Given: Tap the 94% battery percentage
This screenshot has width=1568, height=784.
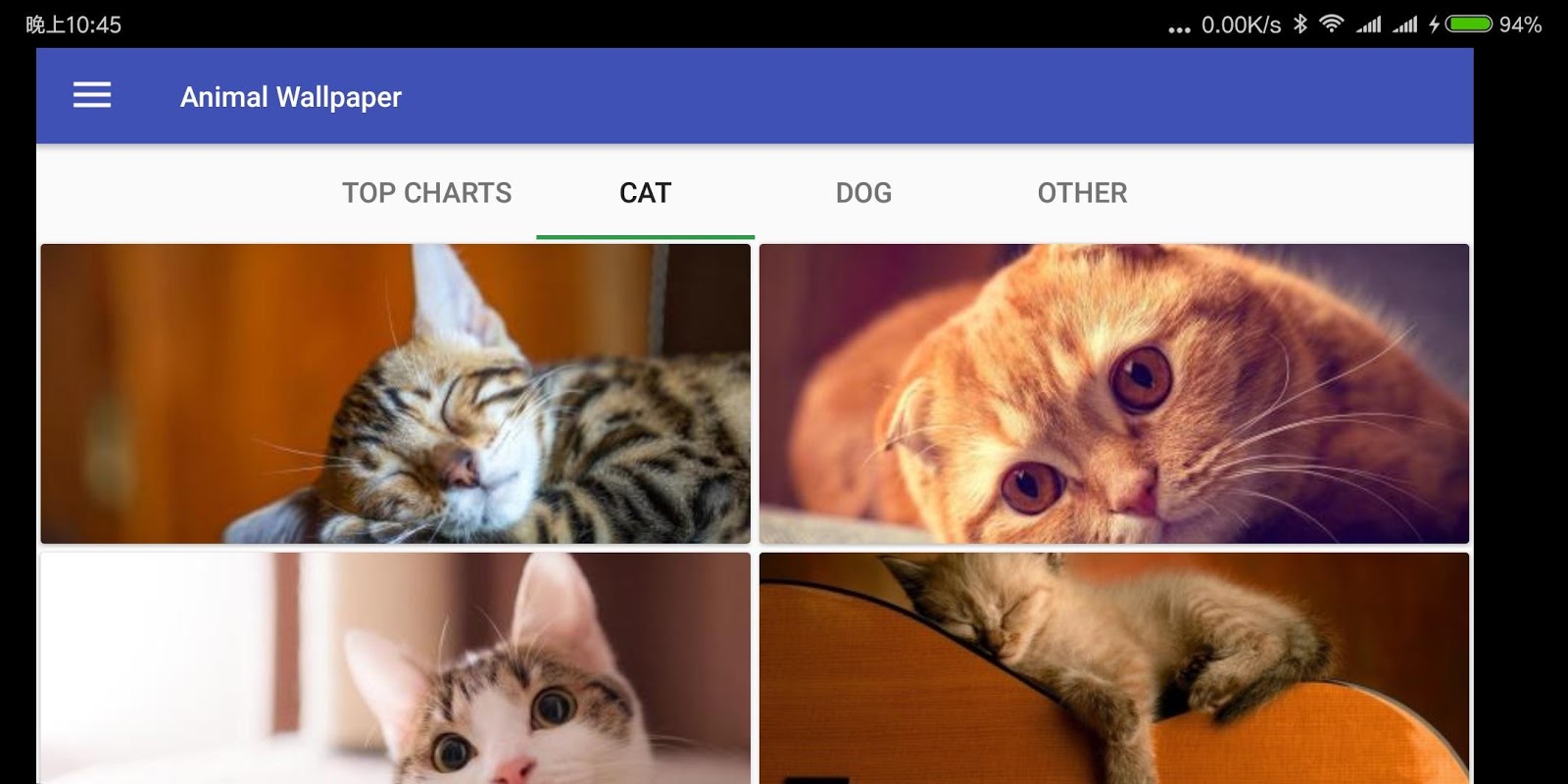Looking at the screenshot, I should coord(1520,24).
